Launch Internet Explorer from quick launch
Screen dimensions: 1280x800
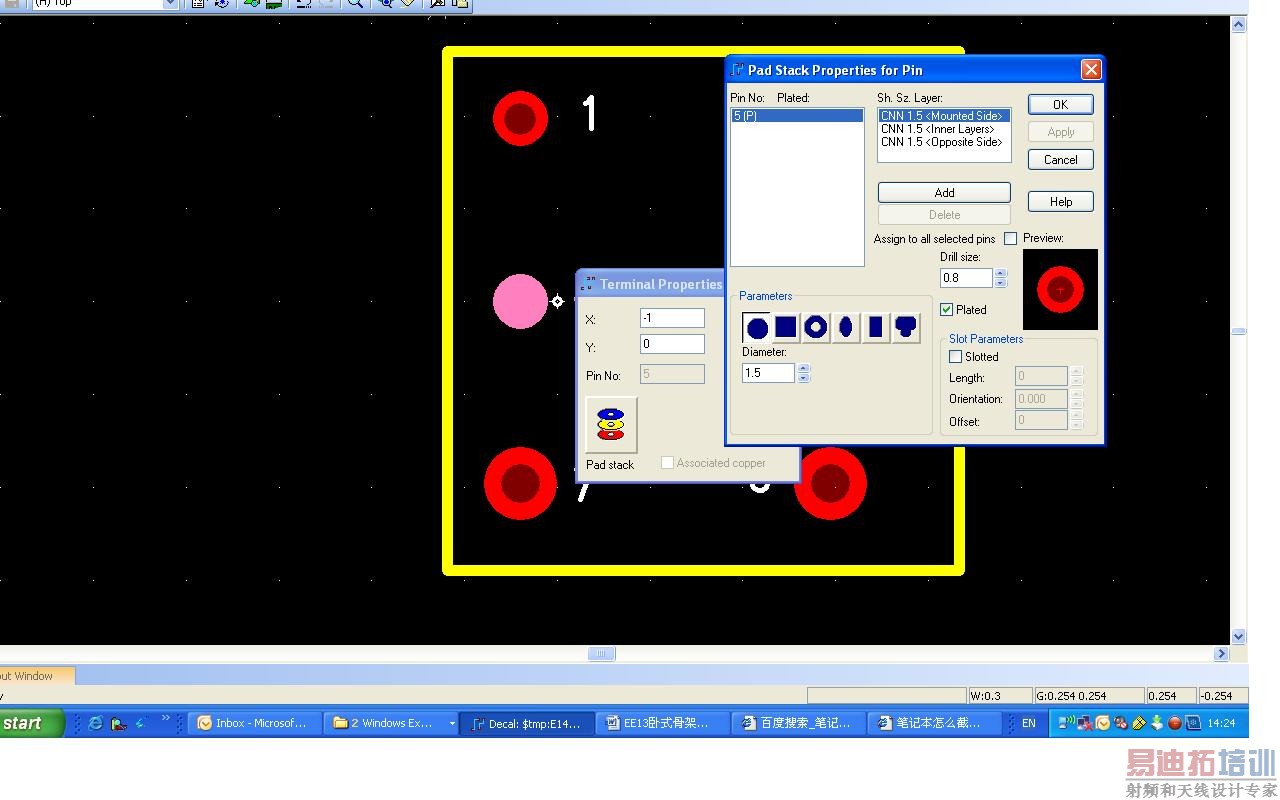96,723
